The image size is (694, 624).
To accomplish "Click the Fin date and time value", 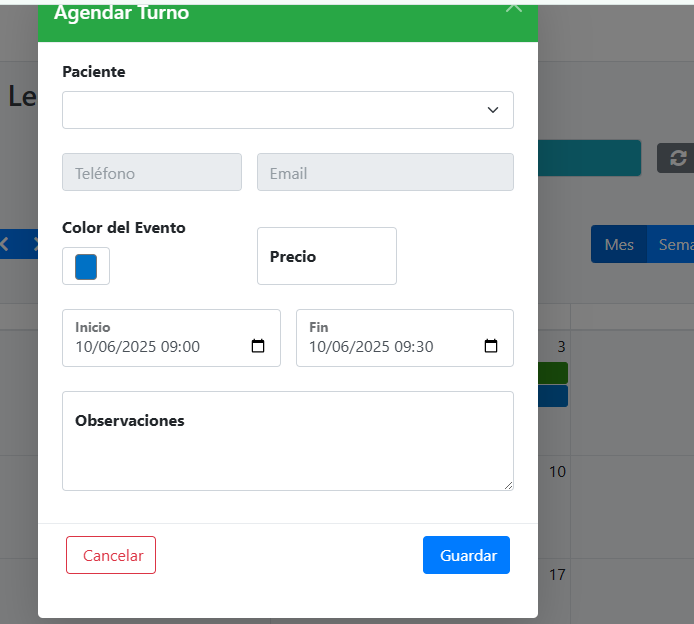I will click(x=371, y=347).
